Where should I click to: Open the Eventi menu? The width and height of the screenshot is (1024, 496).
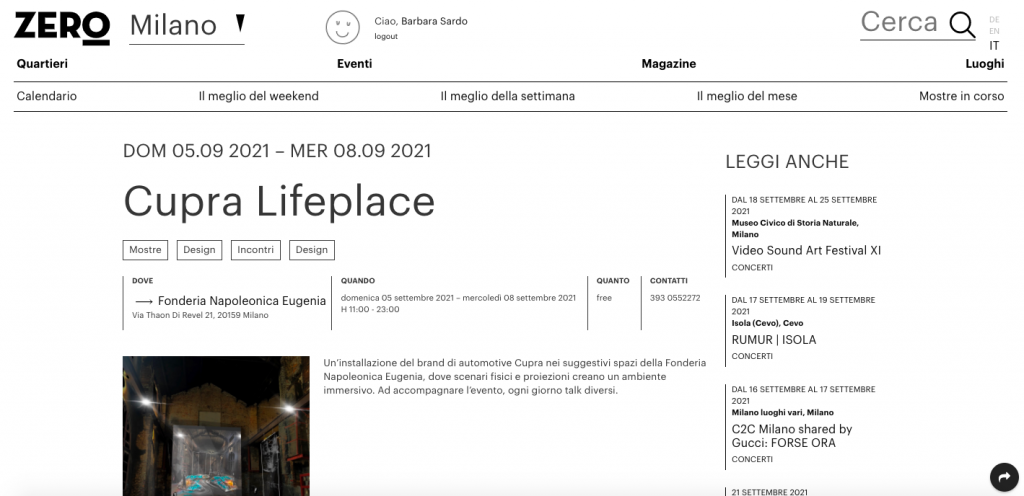pyautogui.click(x=355, y=64)
